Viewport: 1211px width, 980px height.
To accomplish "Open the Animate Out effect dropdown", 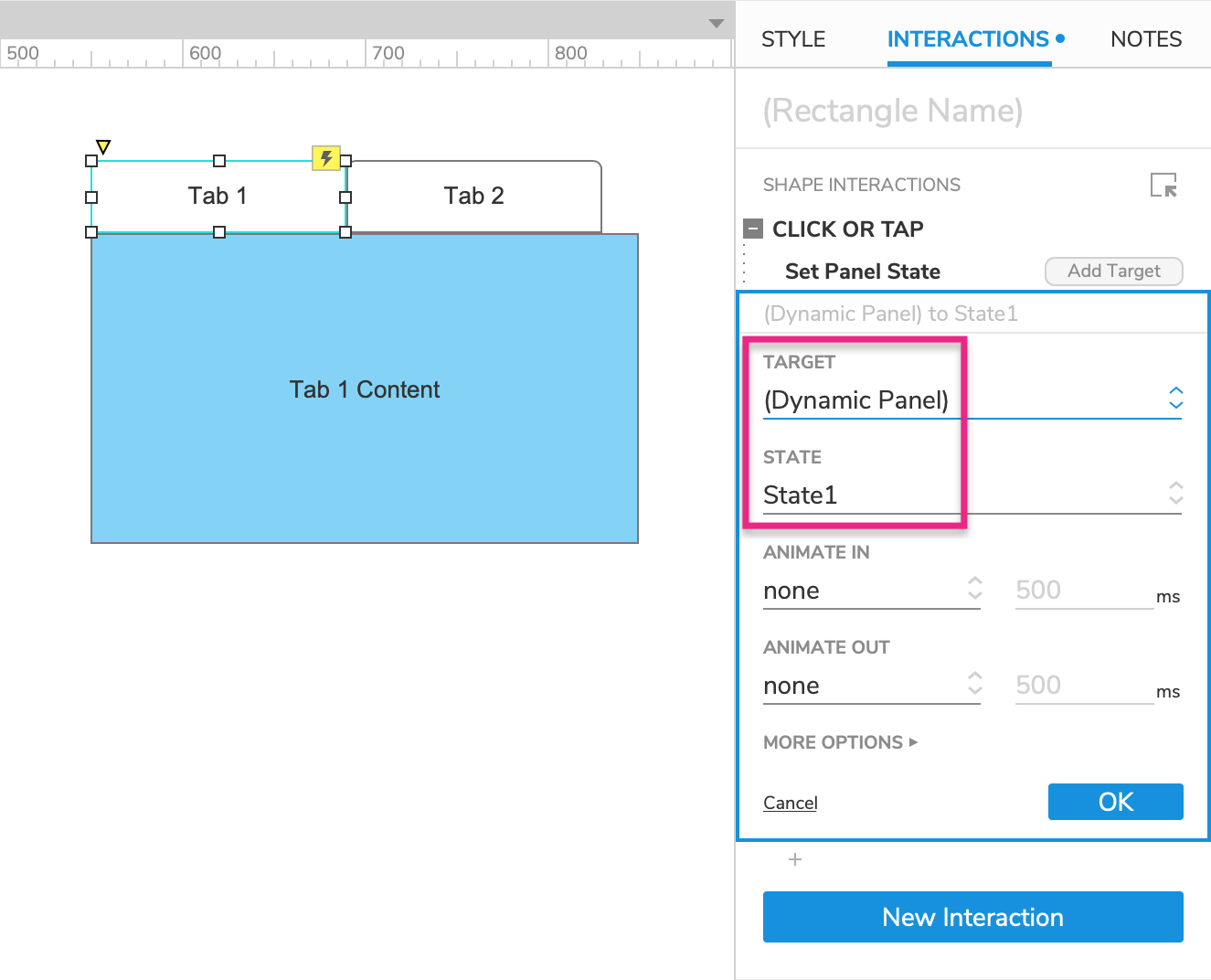I will (871, 686).
